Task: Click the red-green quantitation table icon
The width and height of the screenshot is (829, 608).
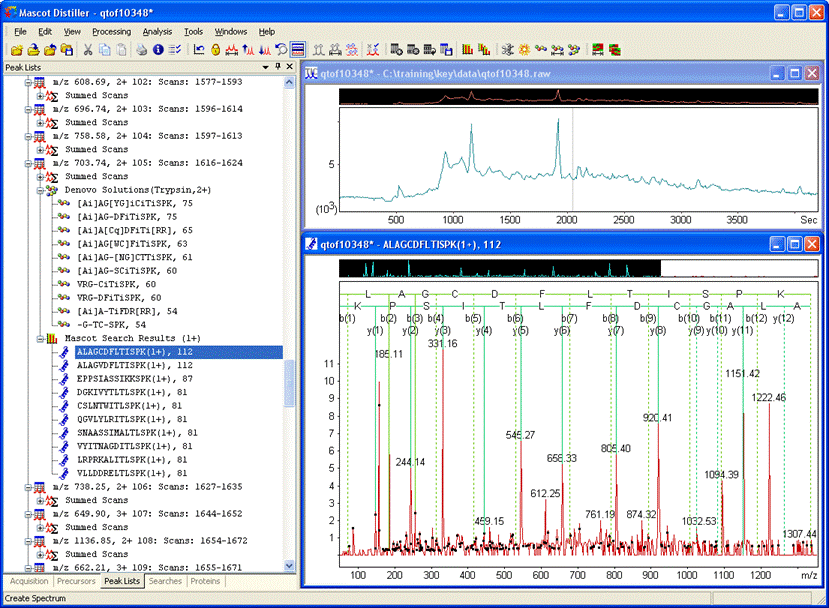Action: pyautogui.click(x=597, y=50)
